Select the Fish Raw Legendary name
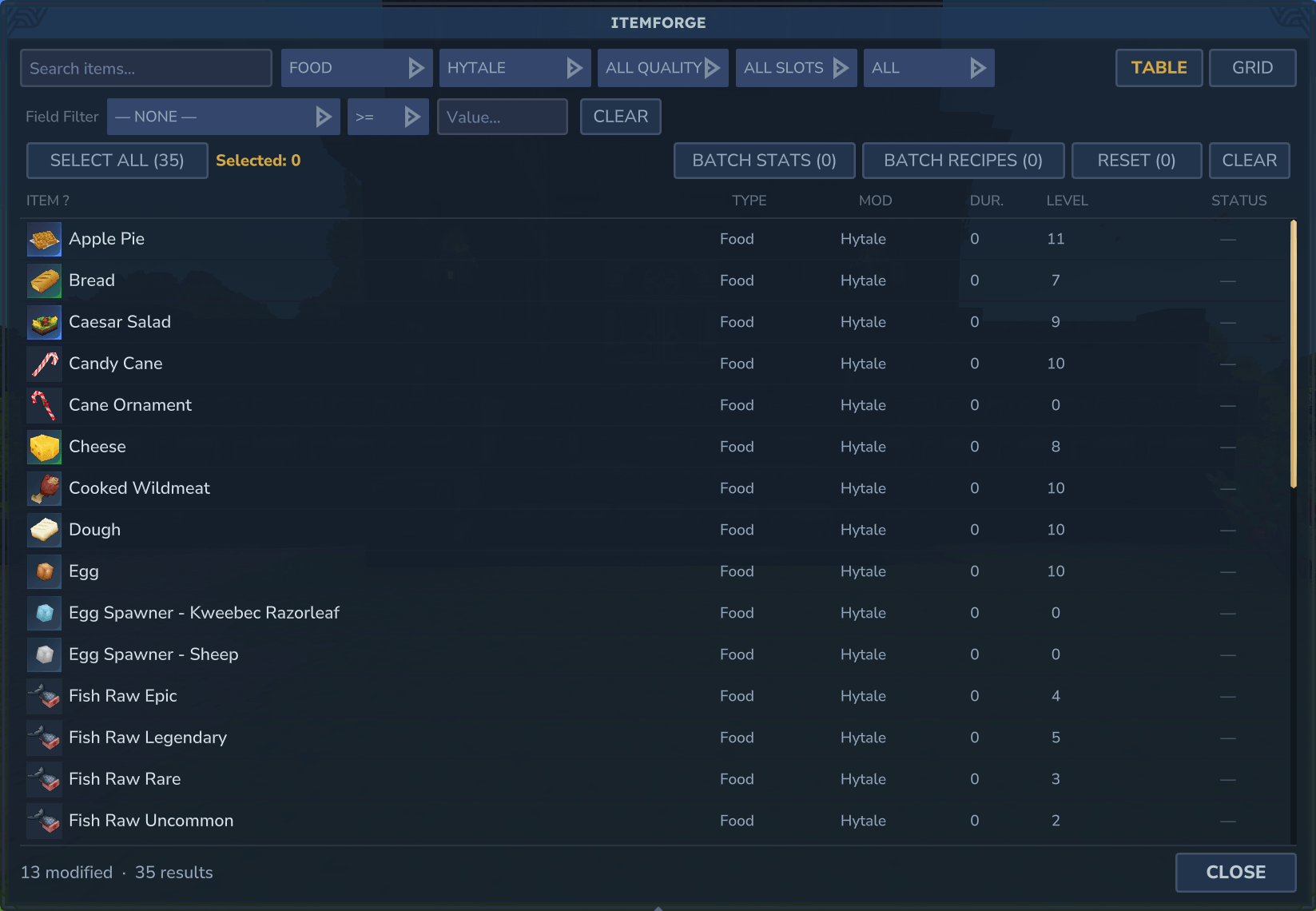This screenshot has height=911, width=1316. pos(148,738)
